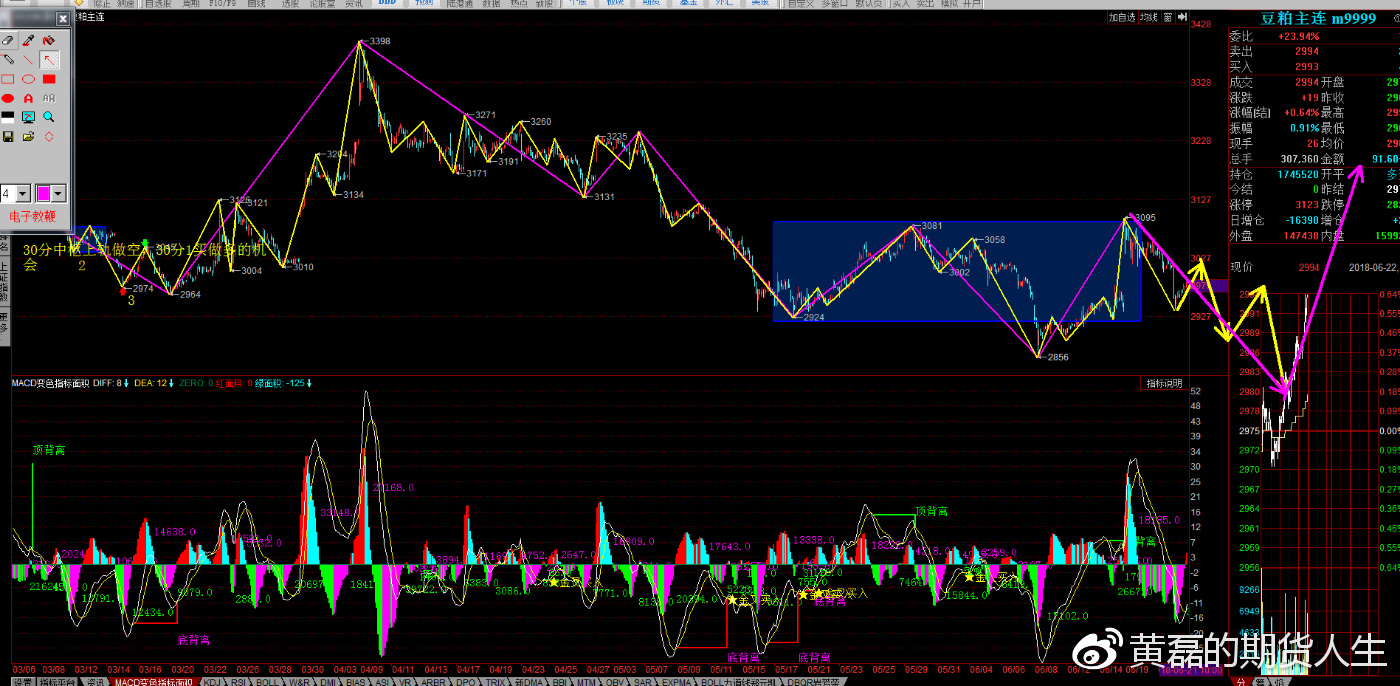Open the magenta pen color dropdown
The image size is (1400, 686).
point(58,193)
